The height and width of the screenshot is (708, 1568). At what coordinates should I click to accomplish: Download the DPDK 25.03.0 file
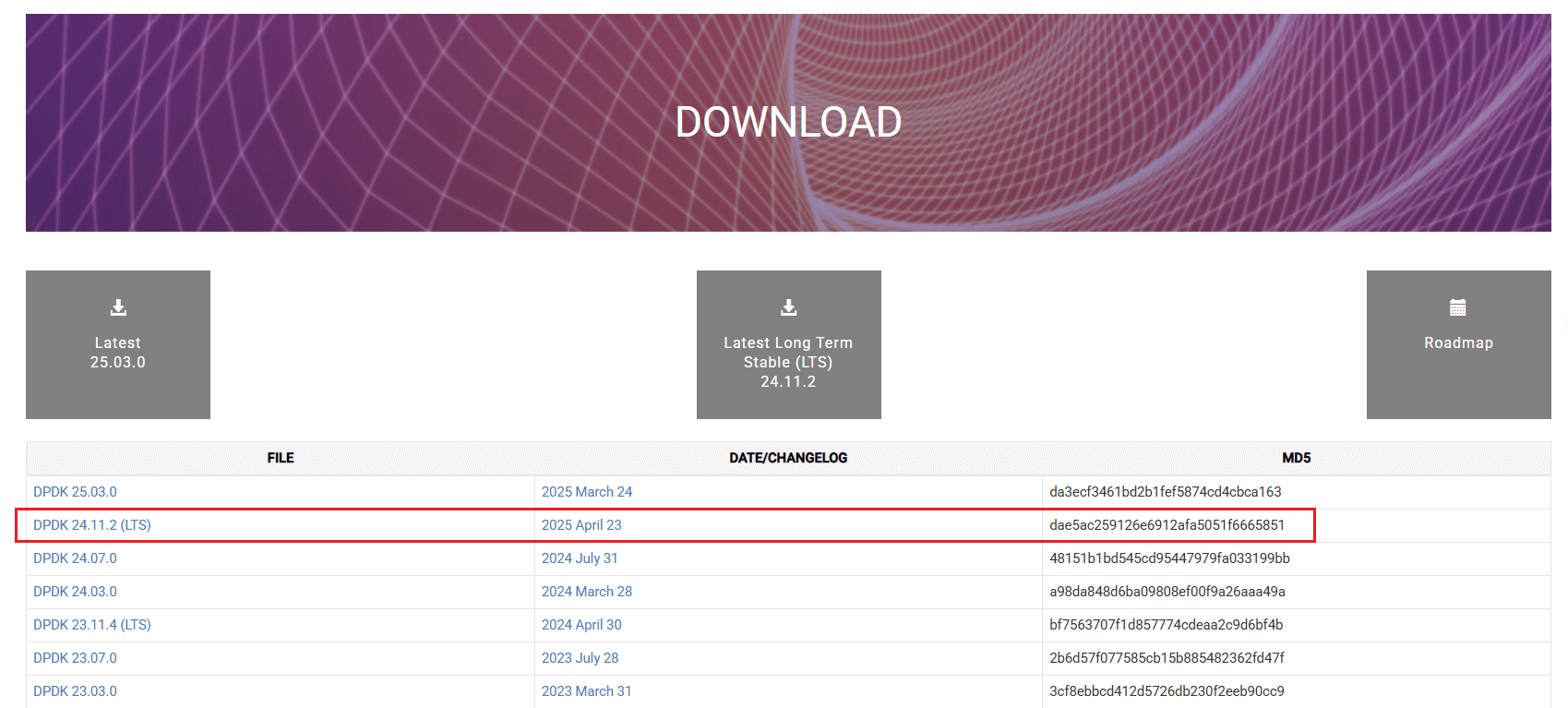pos(75,492)
